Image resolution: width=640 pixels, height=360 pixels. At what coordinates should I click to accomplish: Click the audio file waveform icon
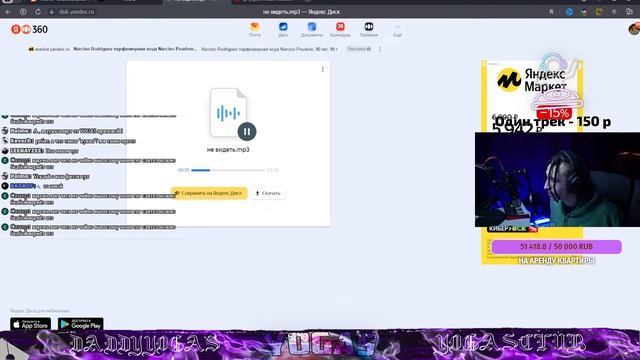(228, 113)
